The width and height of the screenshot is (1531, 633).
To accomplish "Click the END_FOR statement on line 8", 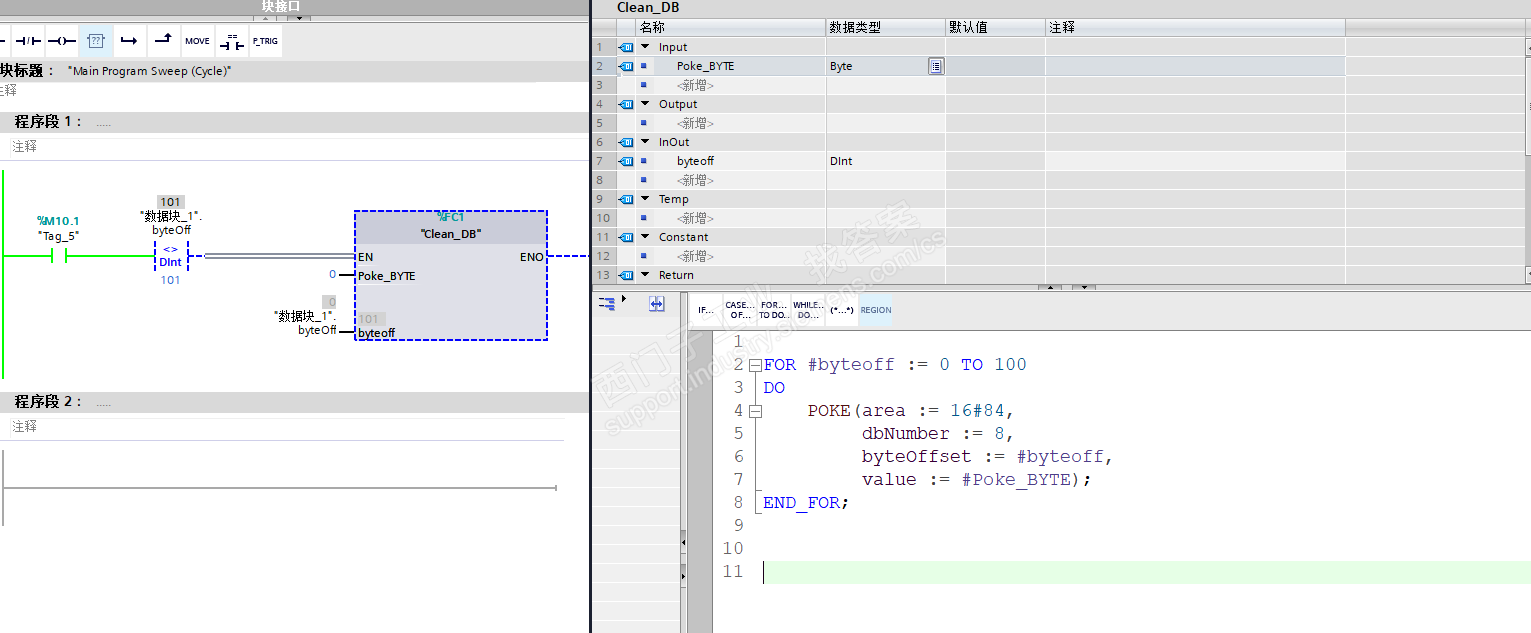I will pos(805,503).
